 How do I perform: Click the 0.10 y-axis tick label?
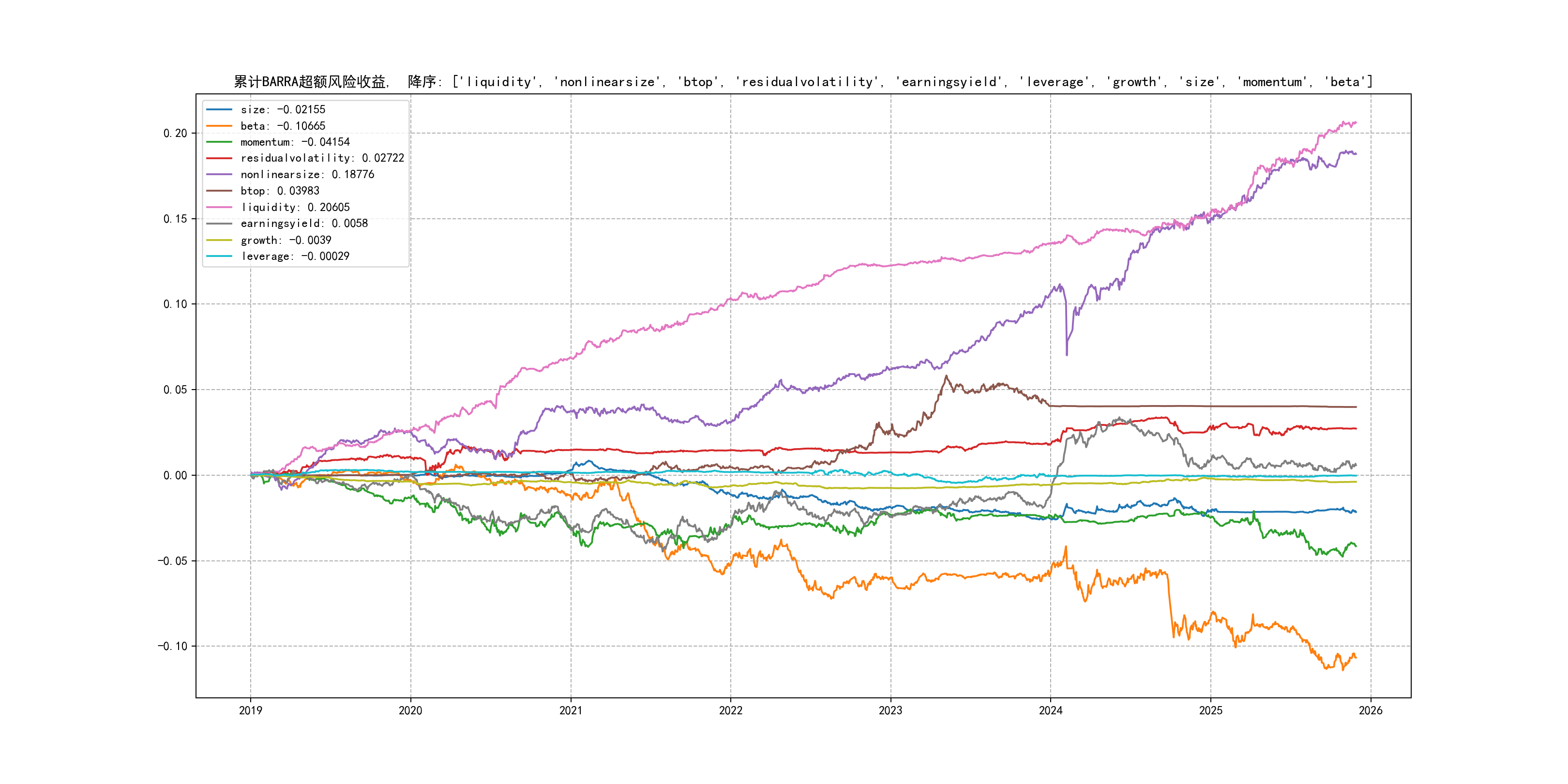(175, 304)
